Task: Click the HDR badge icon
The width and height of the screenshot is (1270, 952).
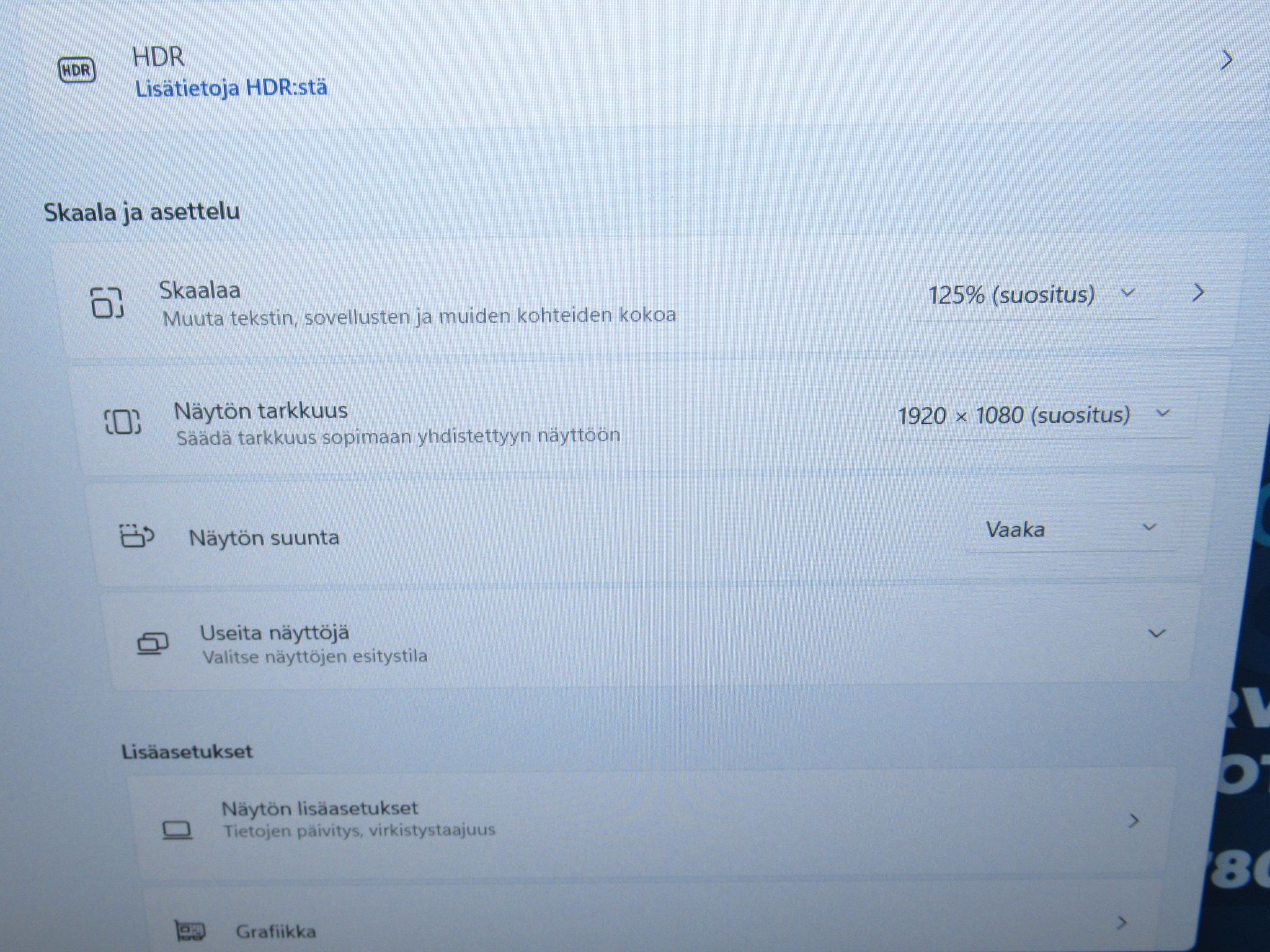Action: coord(77,69)
